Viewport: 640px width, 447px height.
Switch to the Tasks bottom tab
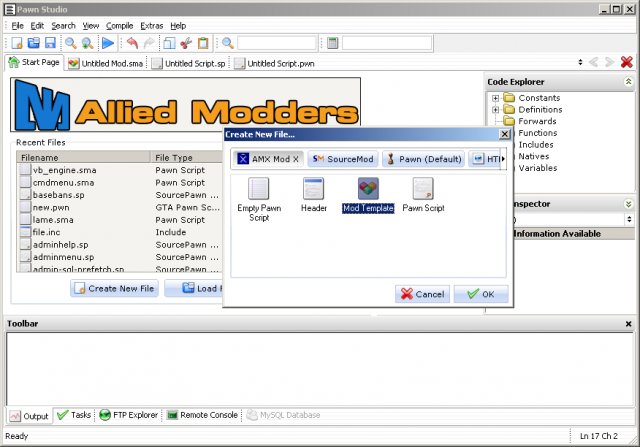(74, 415)
